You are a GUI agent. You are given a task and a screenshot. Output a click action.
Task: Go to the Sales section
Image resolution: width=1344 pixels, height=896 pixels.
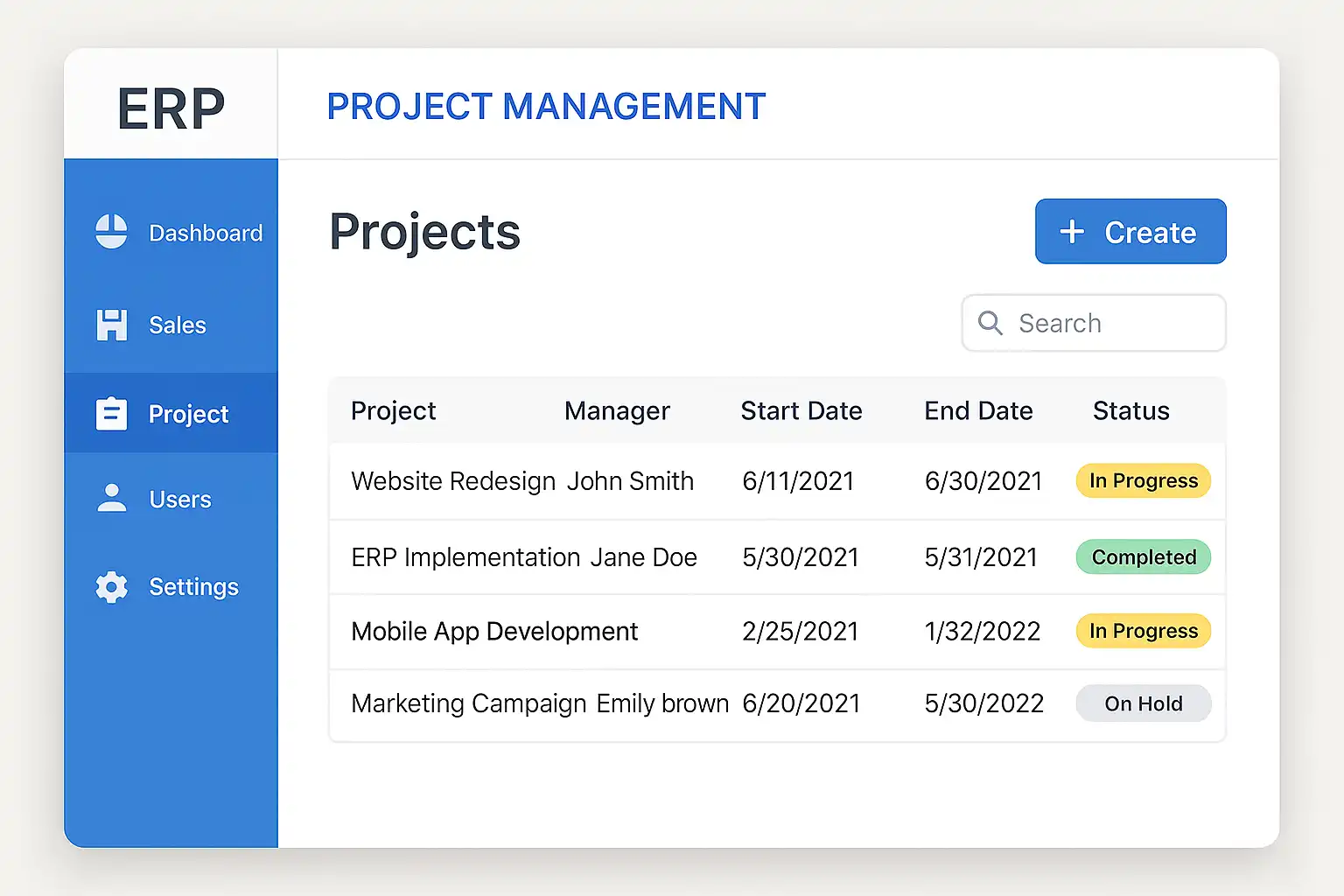178,325
